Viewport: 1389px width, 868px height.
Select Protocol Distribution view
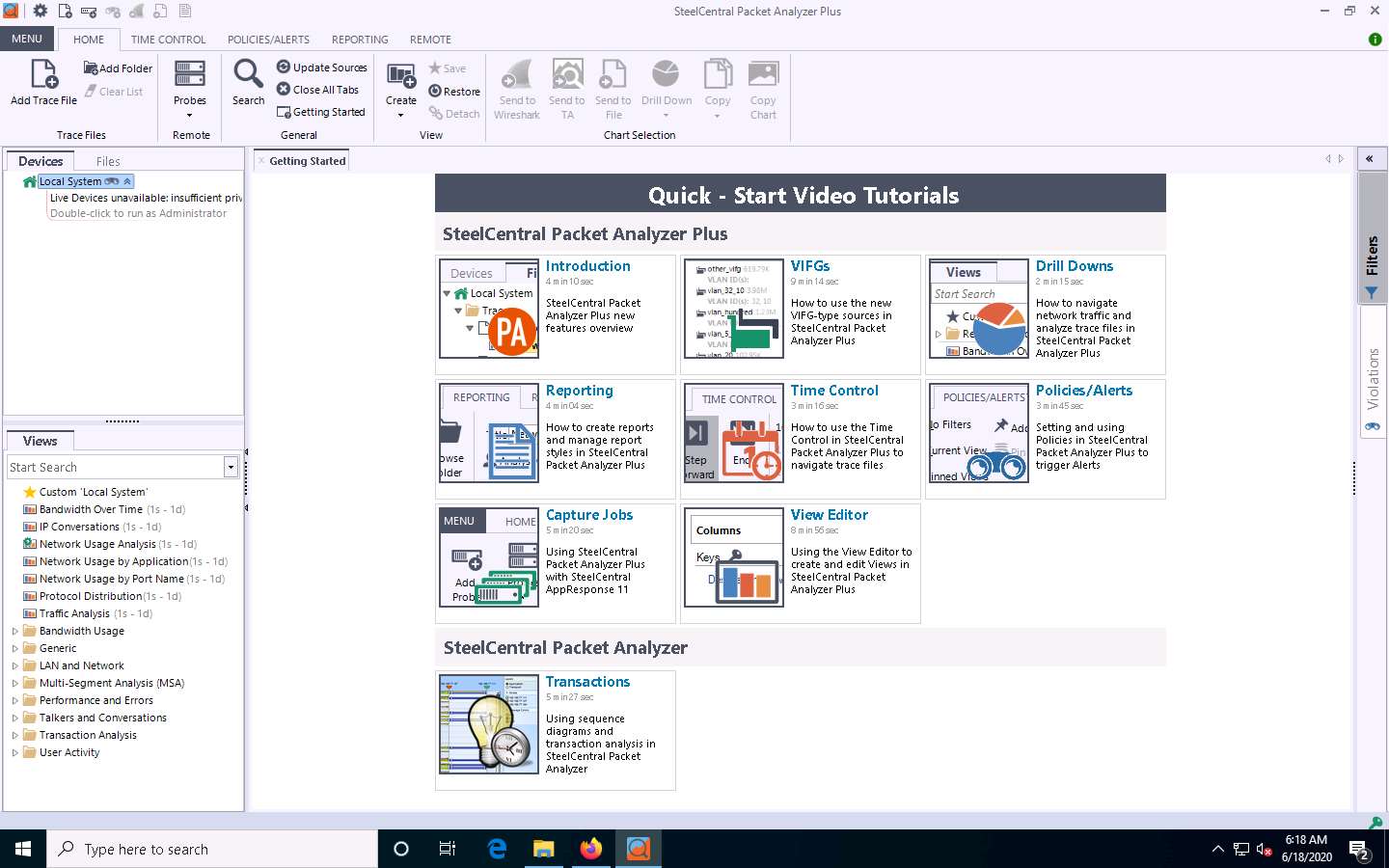pyautogui.click(x=101, y=596)
